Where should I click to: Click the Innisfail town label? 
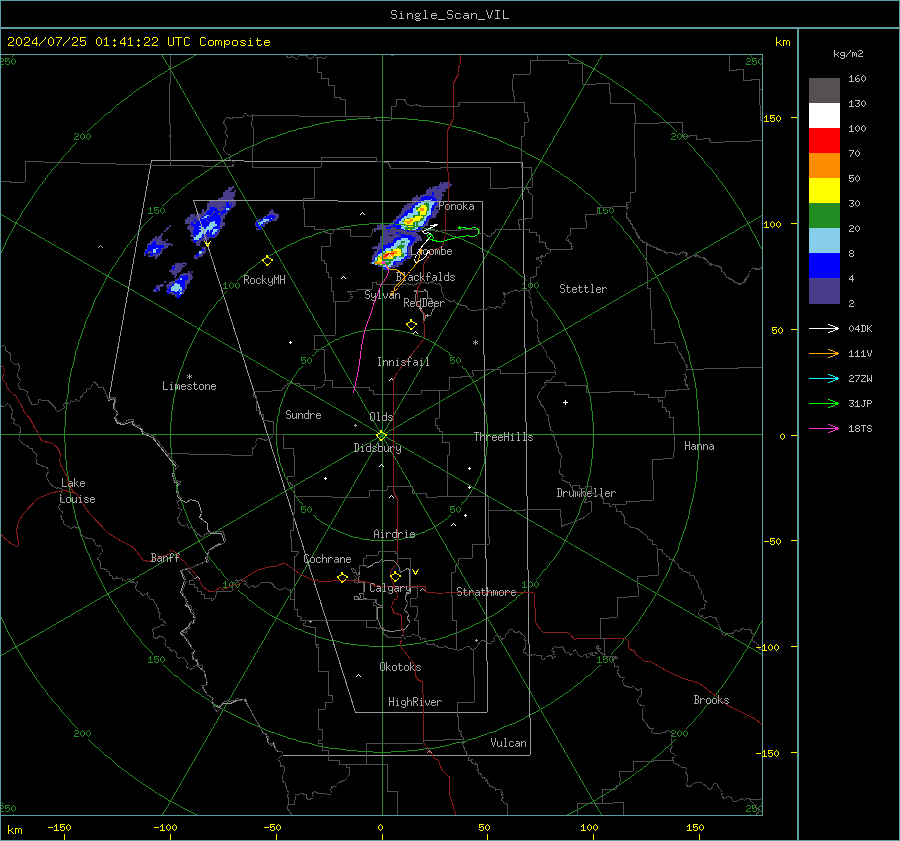pyautogui.click(x=403, y=362)
